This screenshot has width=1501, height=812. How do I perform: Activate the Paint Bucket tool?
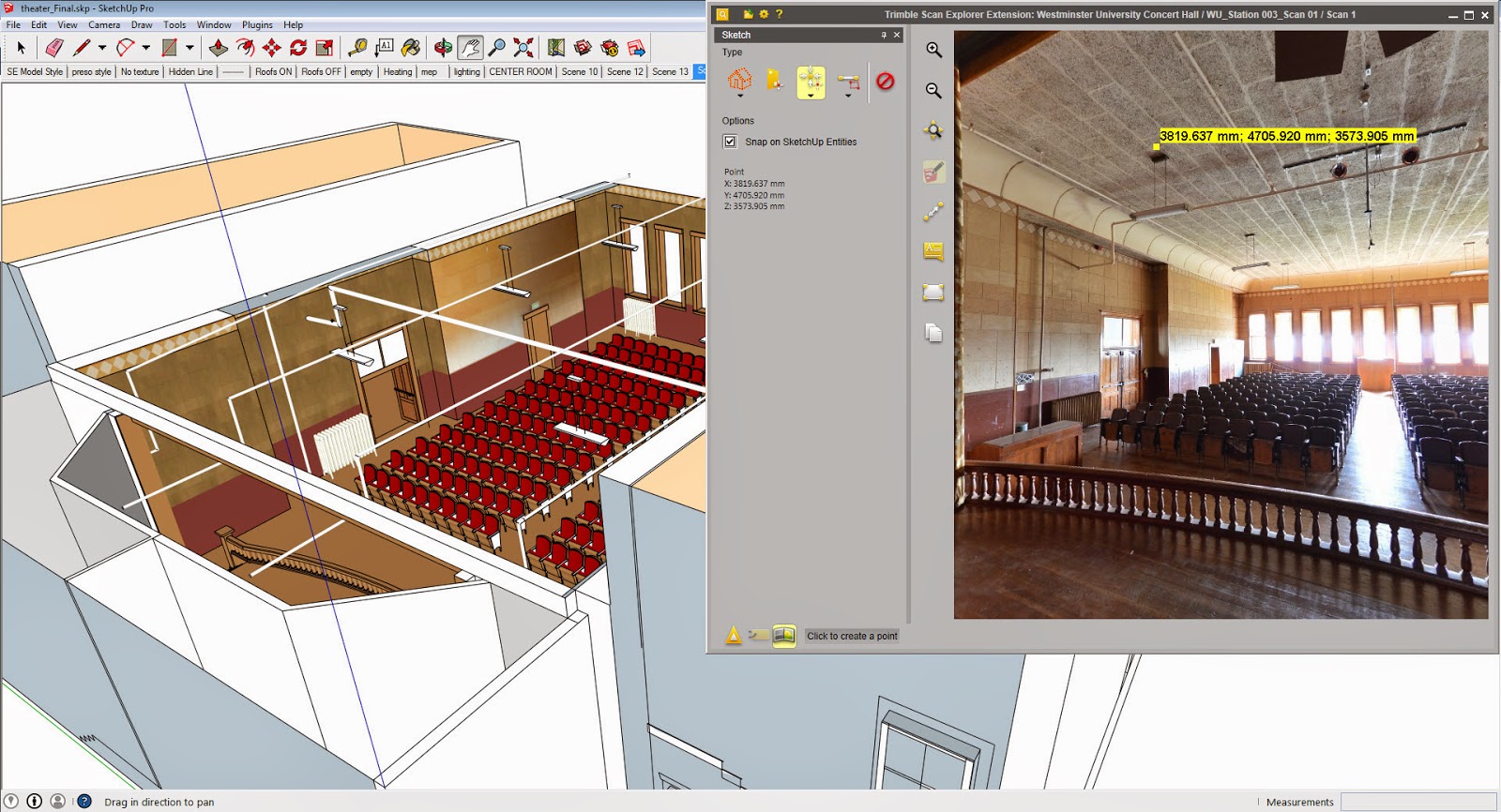coord(411,48)
